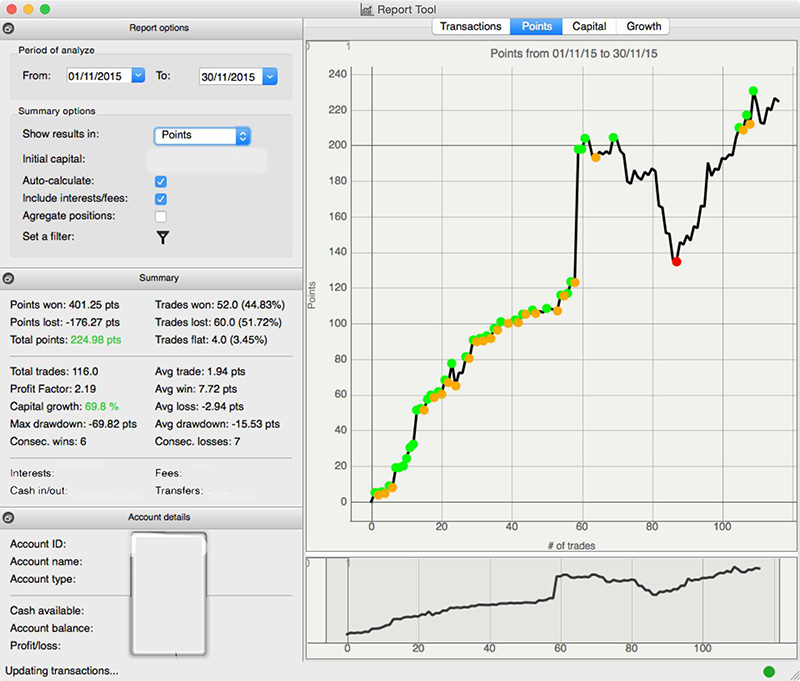
Task: Select the Points tab
Action: tap(537, 26)
